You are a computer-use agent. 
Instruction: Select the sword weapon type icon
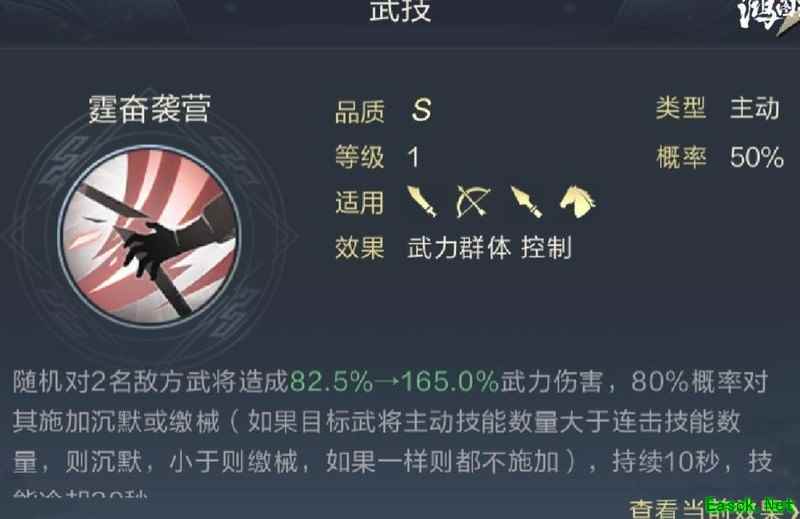pyautogui.click(x=422, y=201)
